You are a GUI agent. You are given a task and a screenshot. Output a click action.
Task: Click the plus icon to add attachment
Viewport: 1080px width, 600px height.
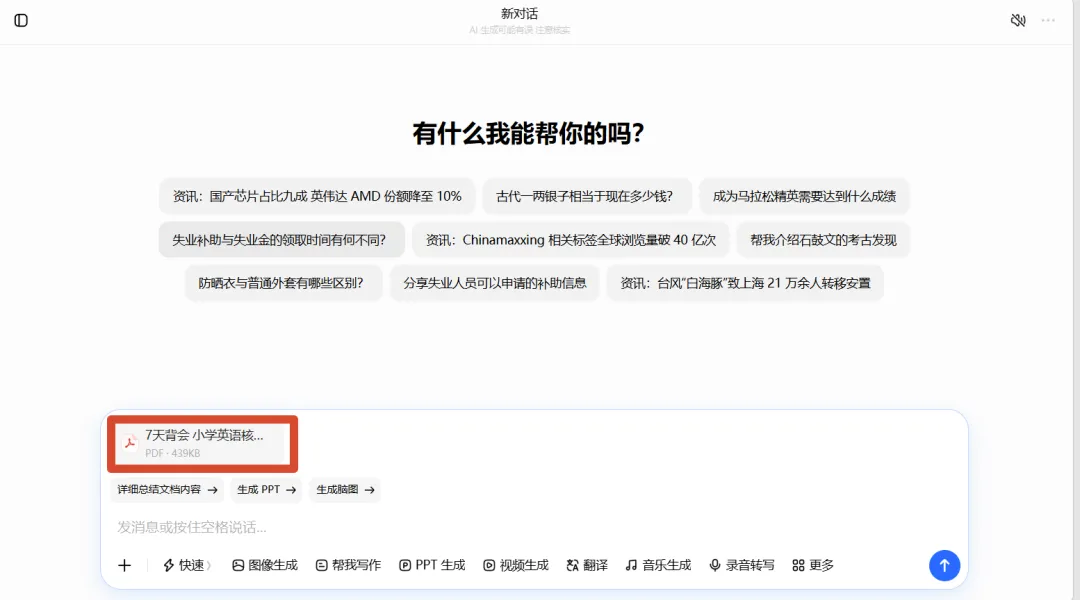point(125,566)
